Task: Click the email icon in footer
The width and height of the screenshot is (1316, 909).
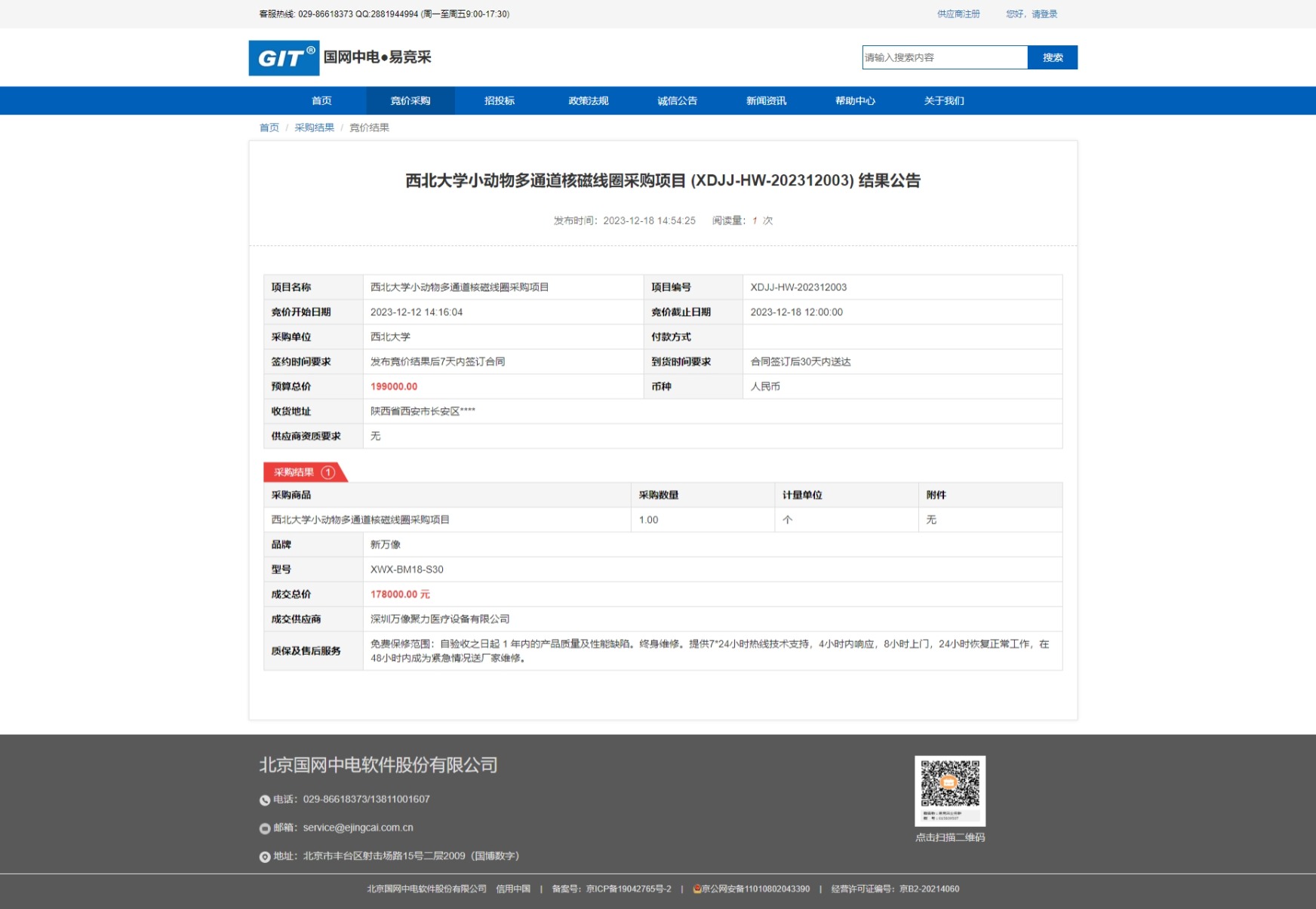Action: [265, 828]
